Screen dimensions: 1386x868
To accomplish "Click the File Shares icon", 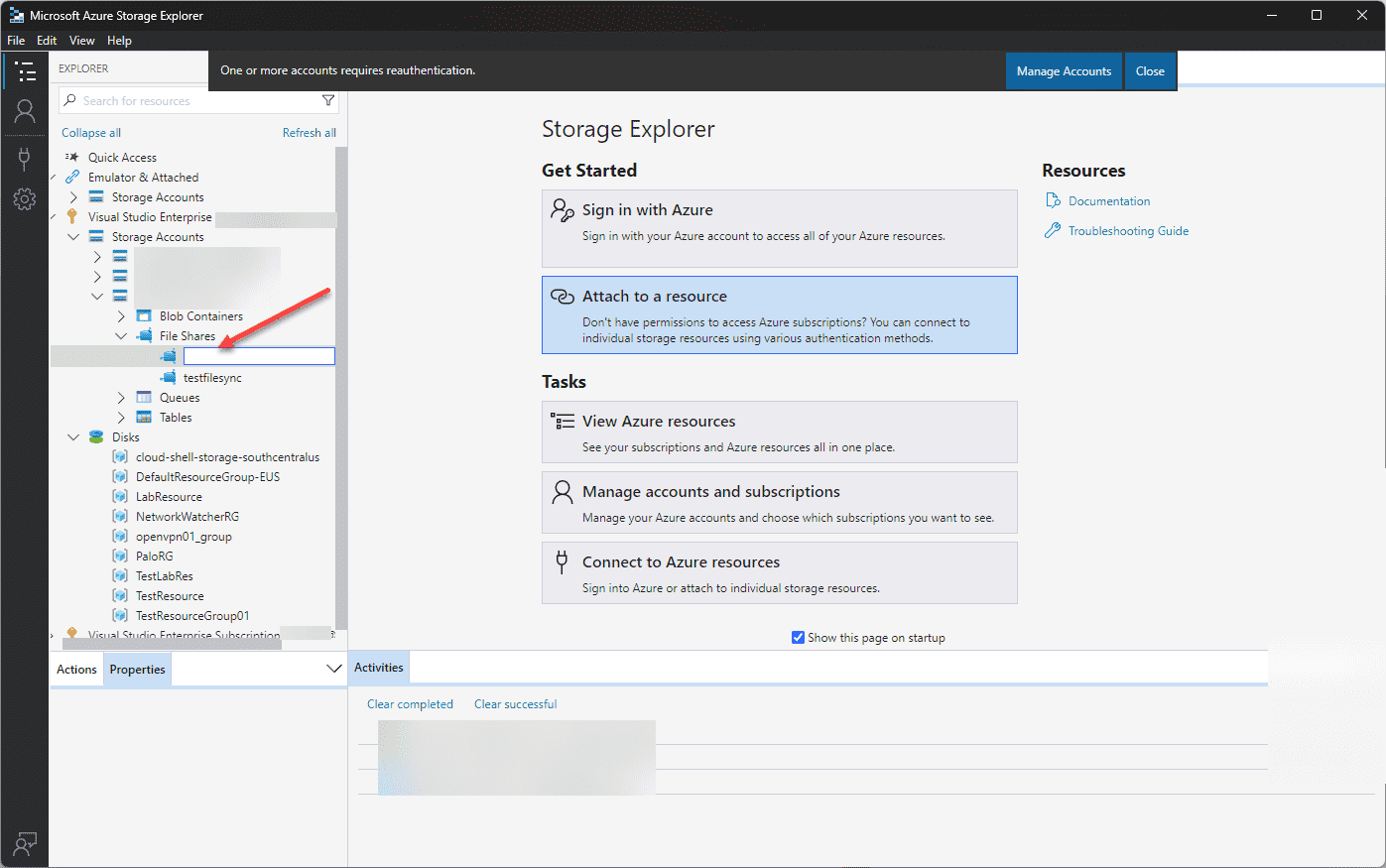I will pos(144,335).
